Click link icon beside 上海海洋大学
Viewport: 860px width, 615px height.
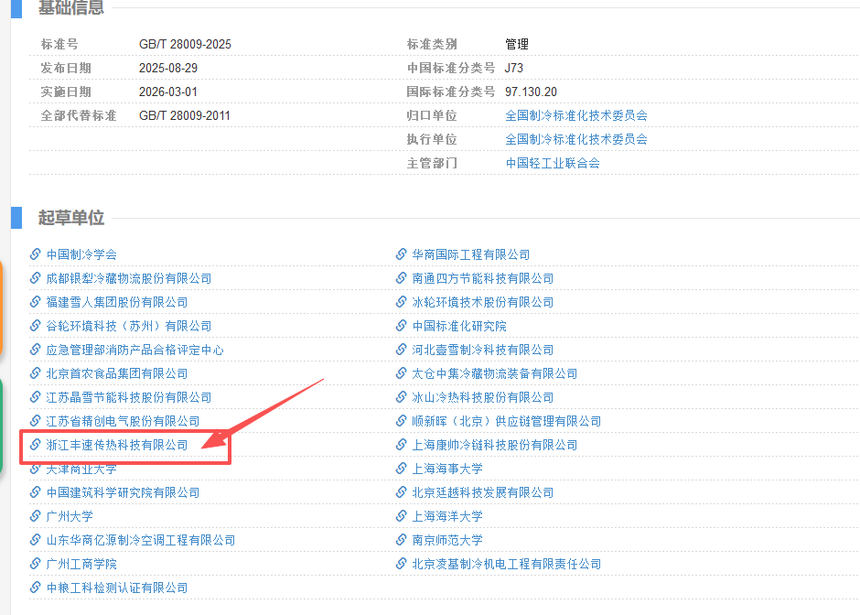pos(401,516)
